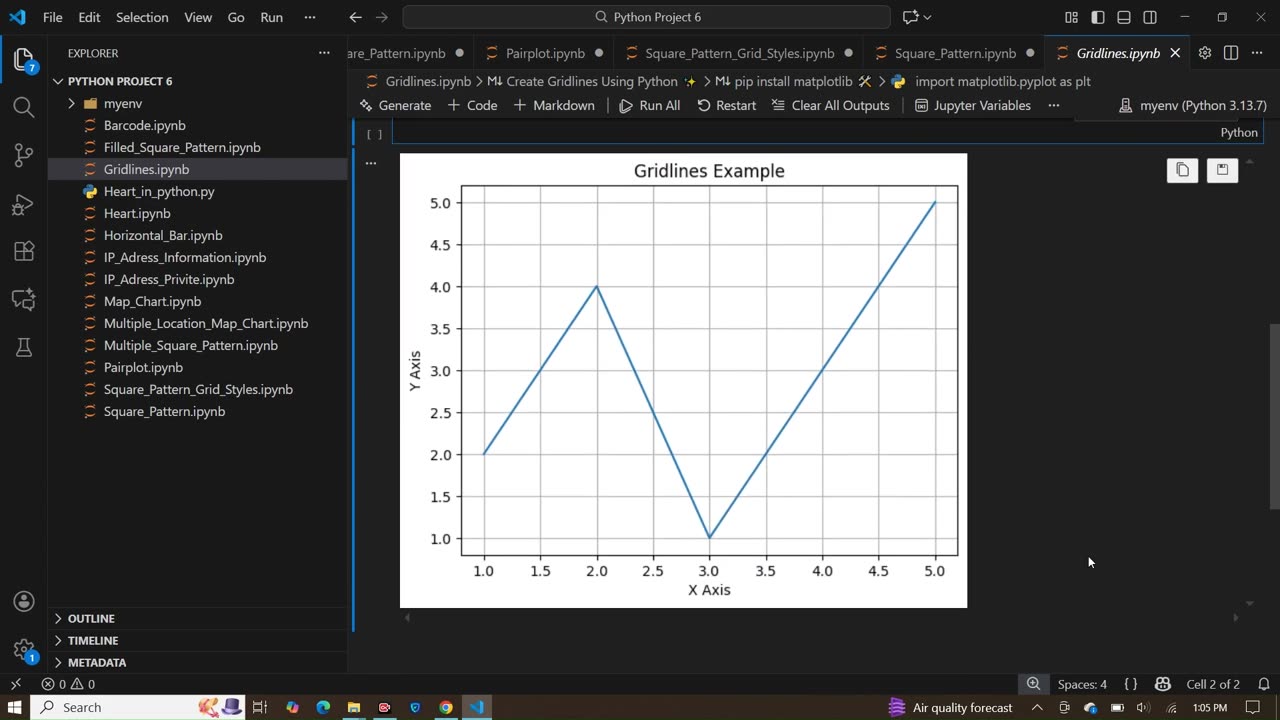Click Spaces: 4 in status bar
Viewport: 1280px width, 720px height.
pos(1082,684)
